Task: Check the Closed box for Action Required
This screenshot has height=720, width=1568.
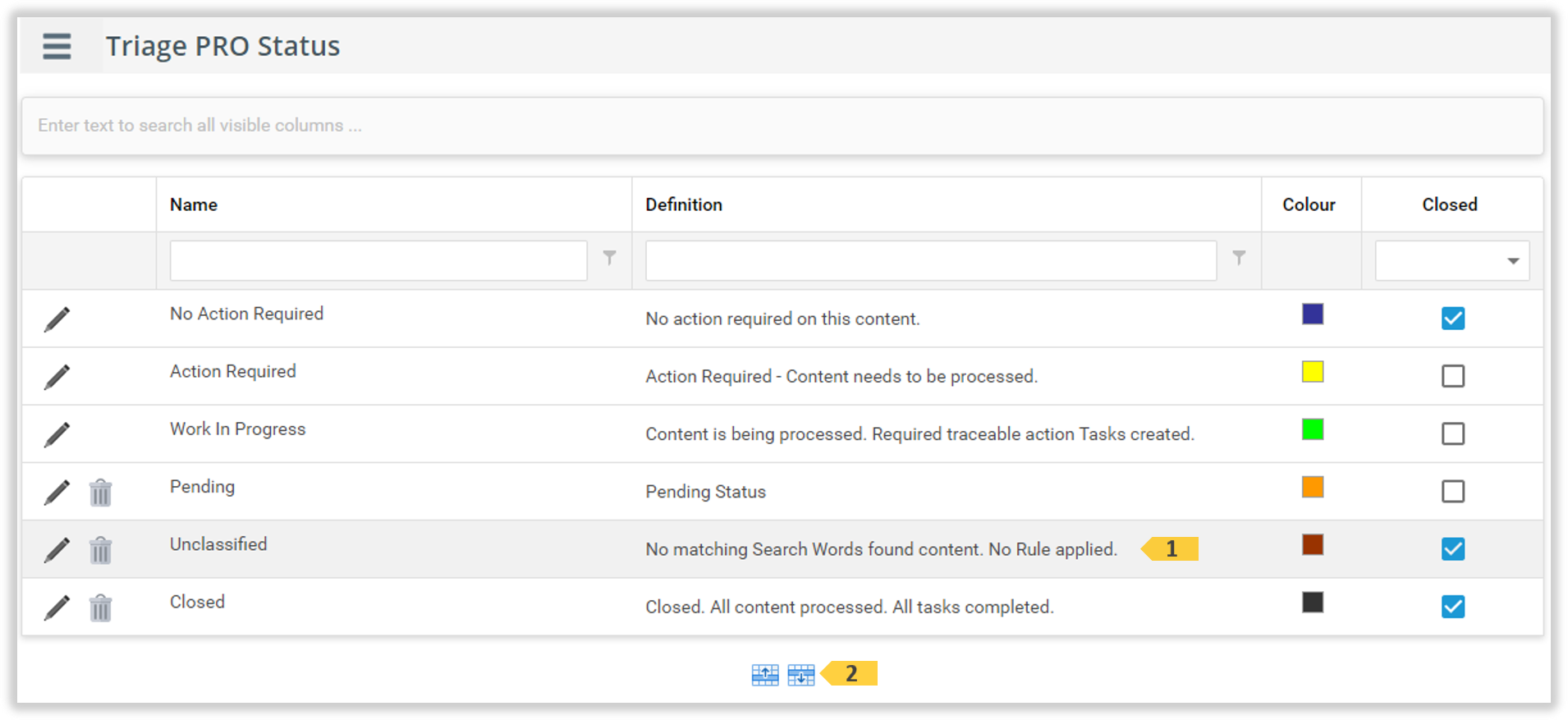Action: pos(1452,376)
